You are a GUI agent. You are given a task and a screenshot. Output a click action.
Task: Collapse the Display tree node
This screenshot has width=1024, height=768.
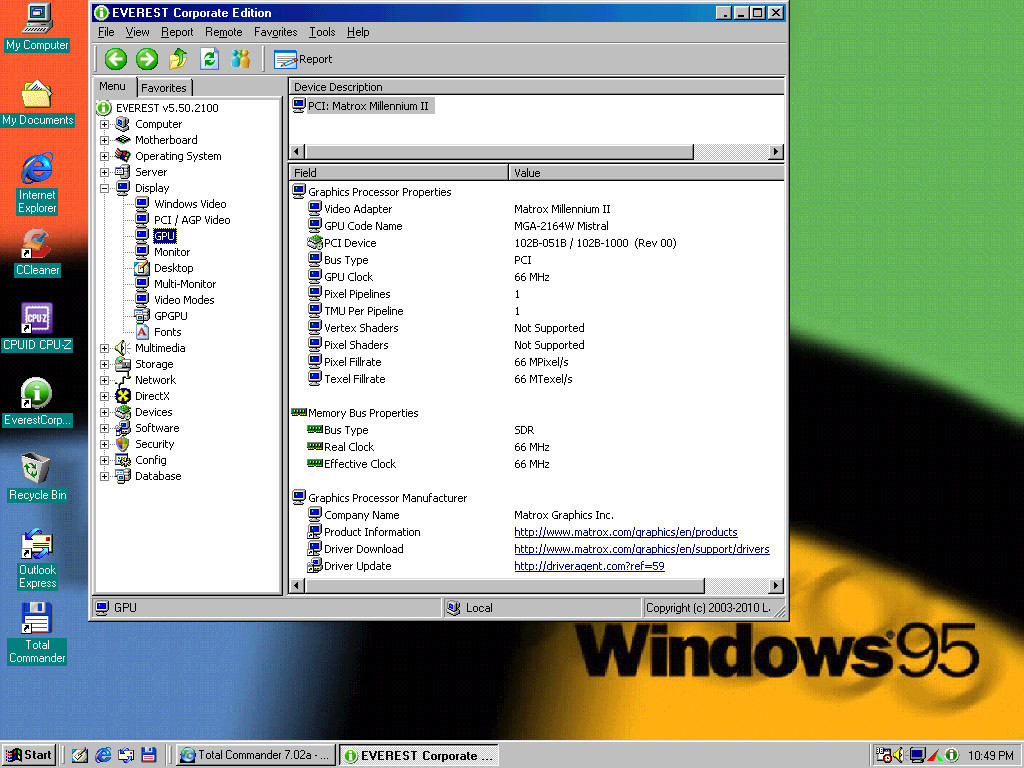point(104,188)
